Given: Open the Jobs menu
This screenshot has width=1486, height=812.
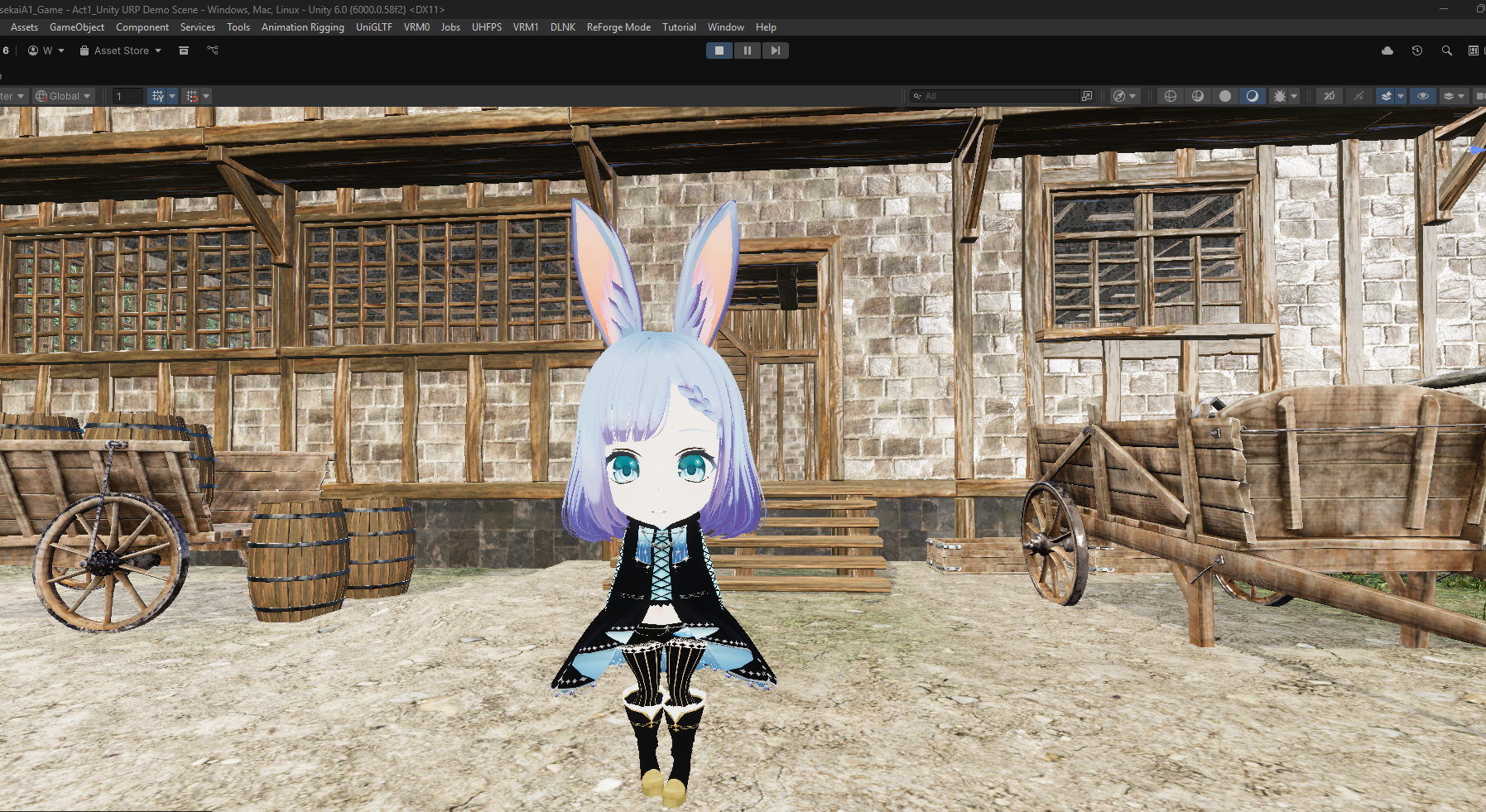Looking at the screenshot, I should tap(450, 27).
